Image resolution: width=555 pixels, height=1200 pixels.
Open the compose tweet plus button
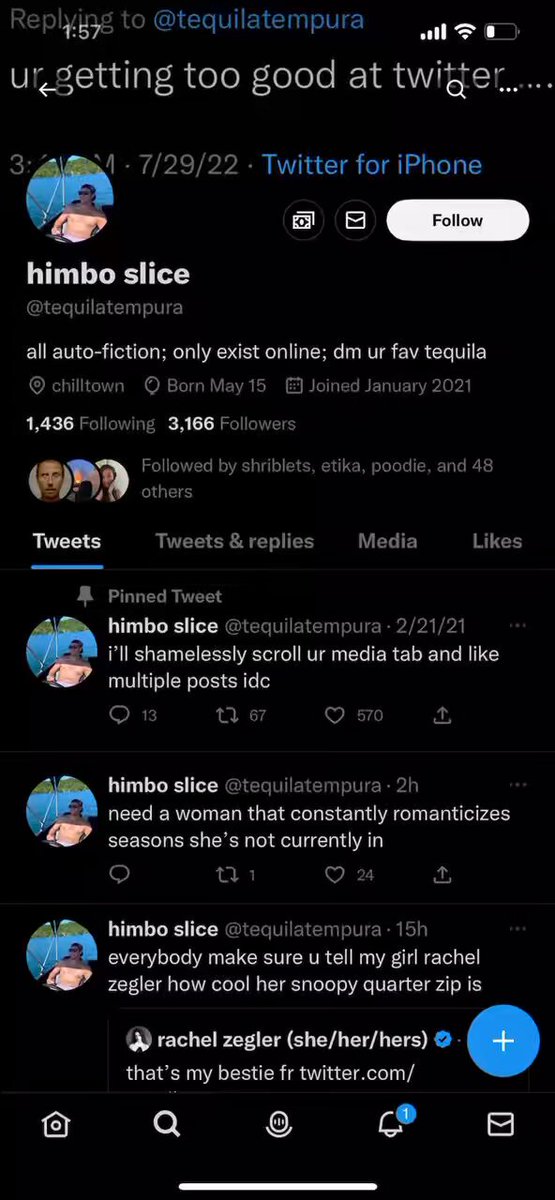(x=503, y=1041)
